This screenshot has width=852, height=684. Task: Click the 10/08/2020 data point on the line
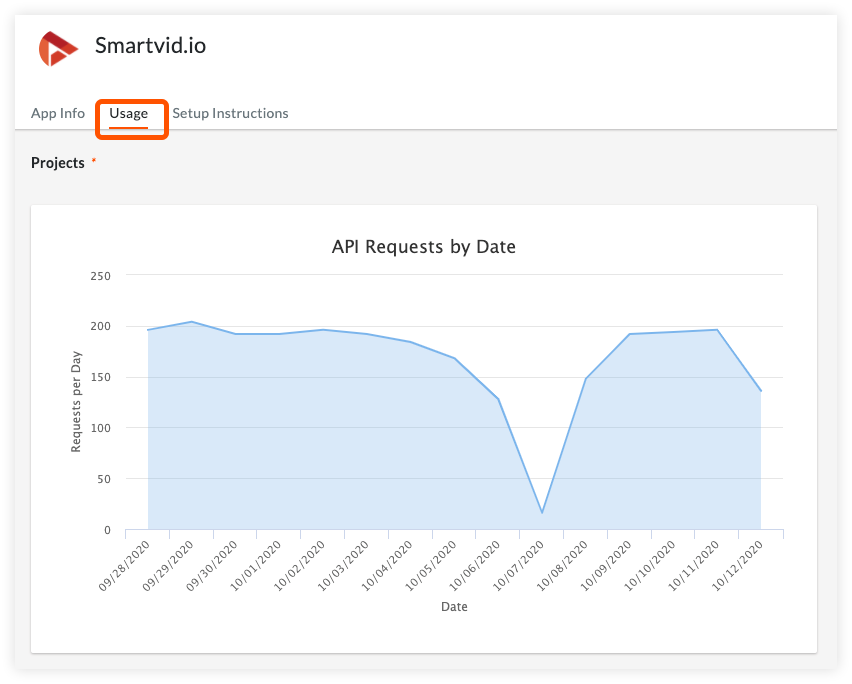tap(585, 379)
